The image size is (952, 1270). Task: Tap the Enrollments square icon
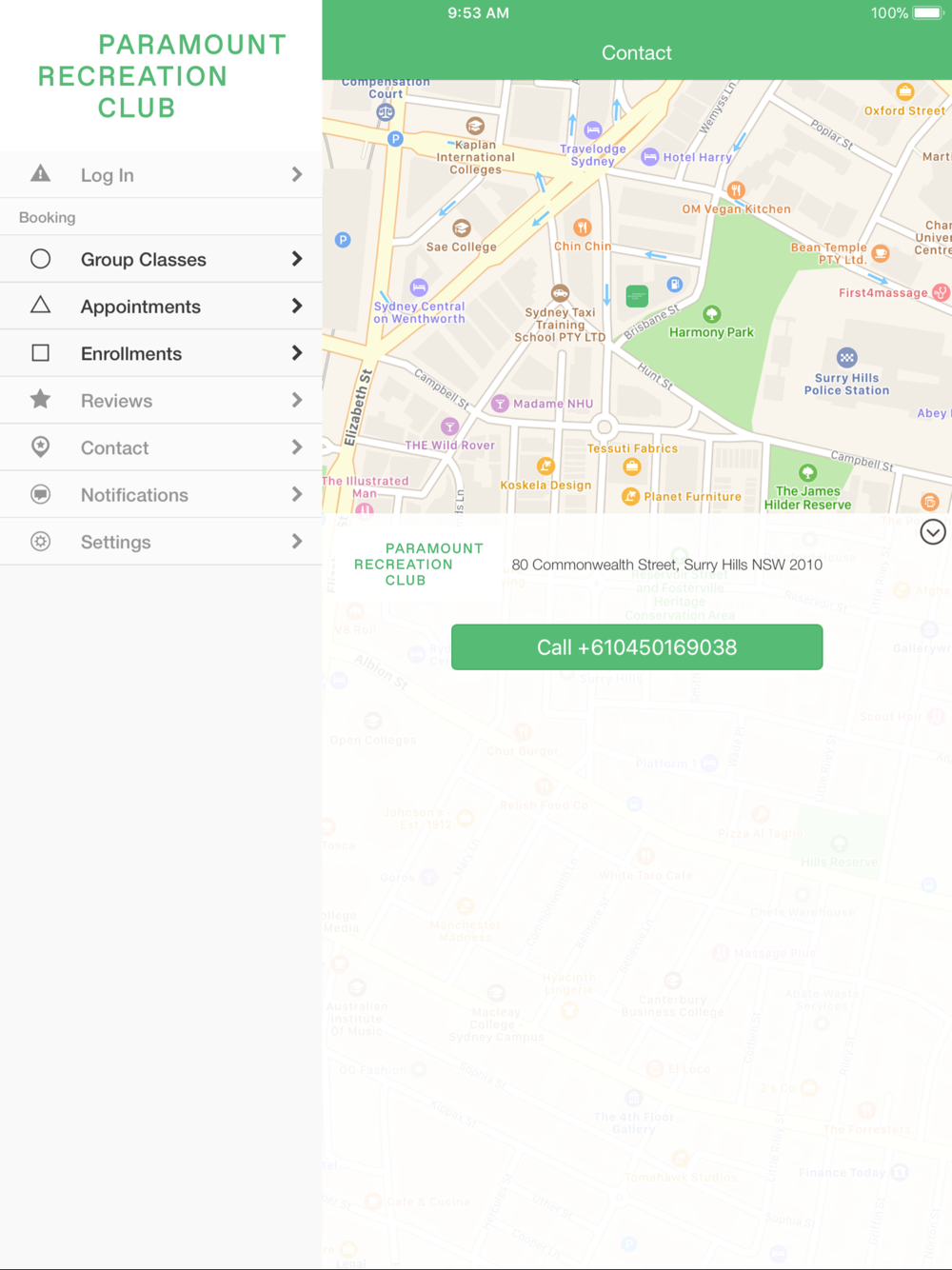coord(40,353)
